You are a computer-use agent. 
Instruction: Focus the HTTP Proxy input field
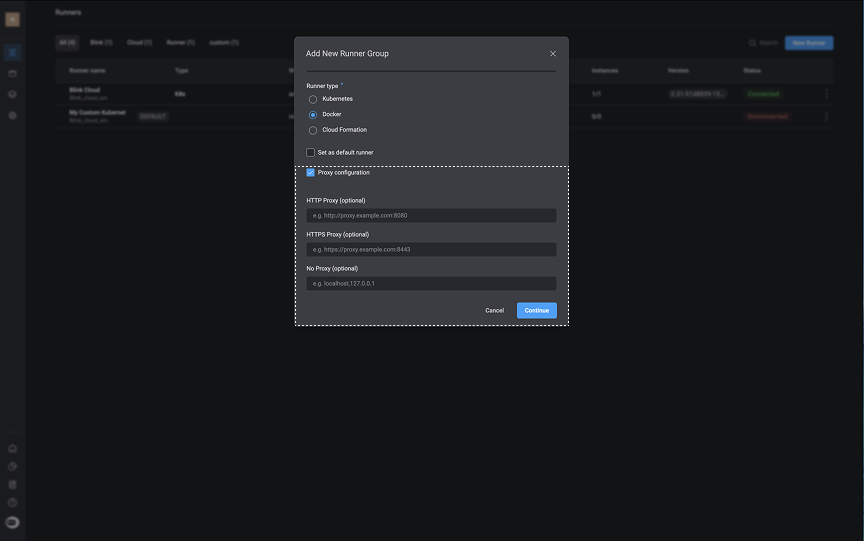coord(431,215)
